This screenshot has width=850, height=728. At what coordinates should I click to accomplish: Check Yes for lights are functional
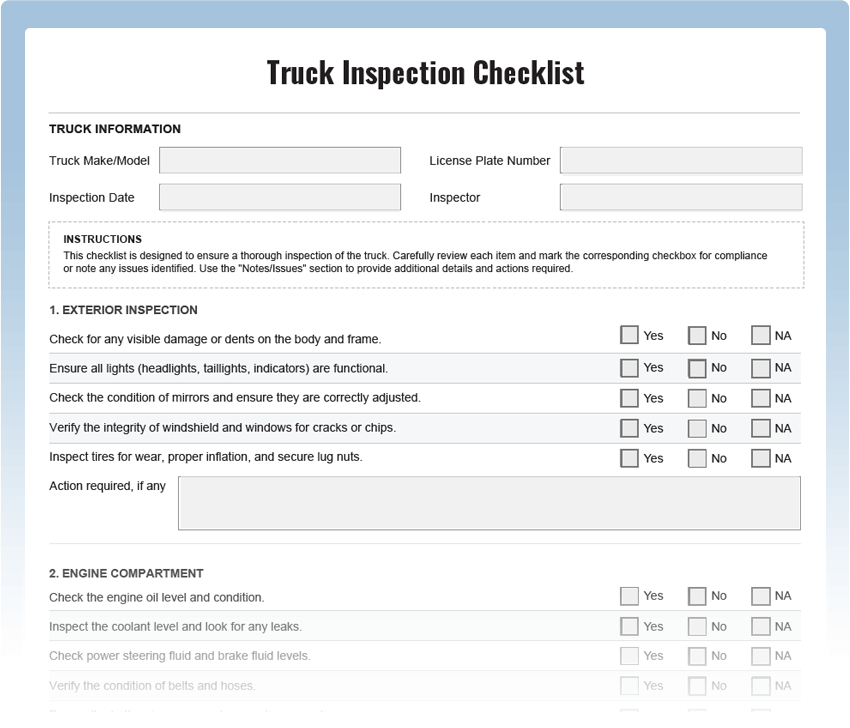click(629, 368)
